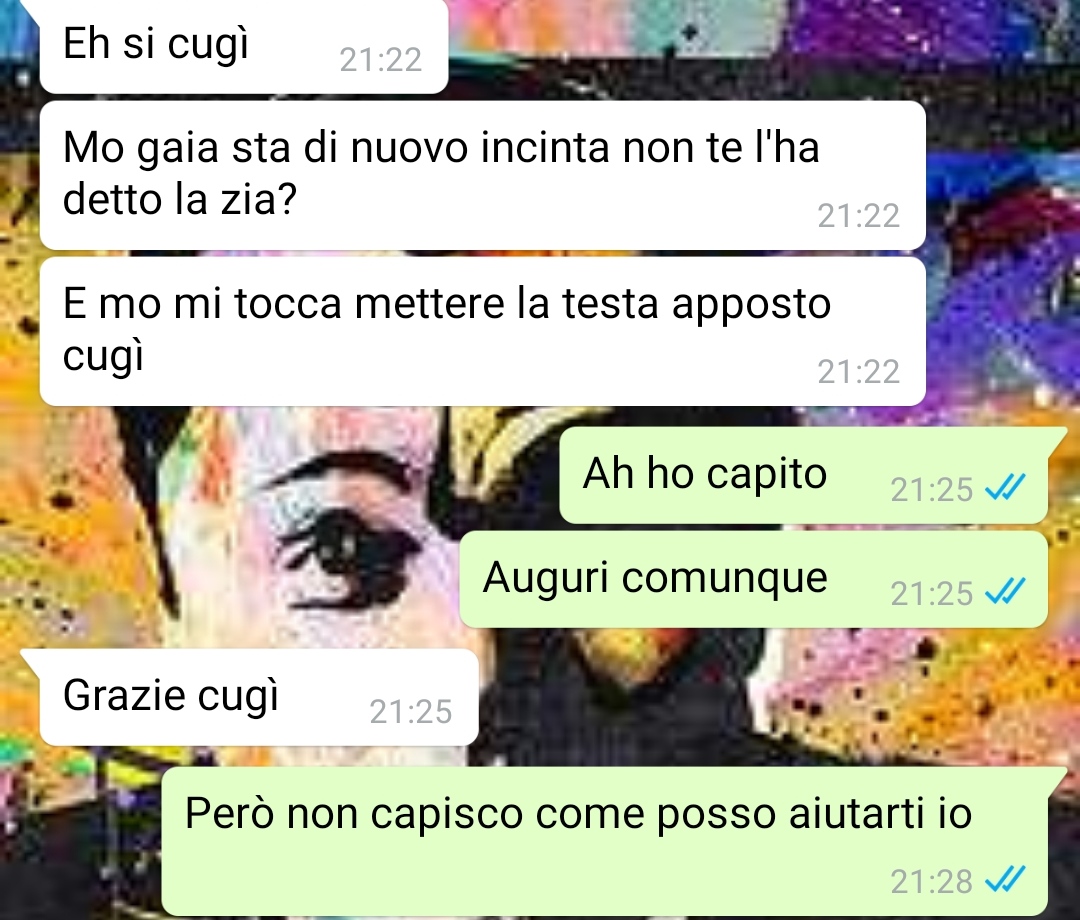Viewport: 1080px width, 920px height.
Task: Tap the "Ah ho capito" sent message
Action: click(x=804, y=475)
